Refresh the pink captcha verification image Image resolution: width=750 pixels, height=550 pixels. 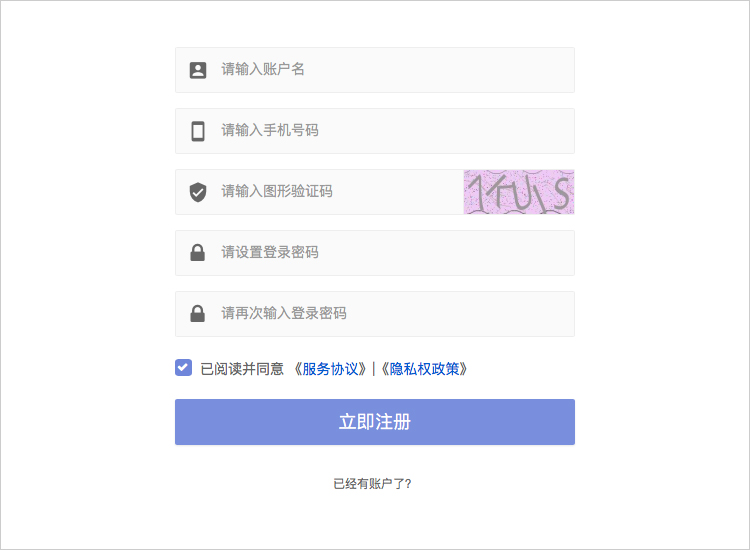tap(519, 192)
